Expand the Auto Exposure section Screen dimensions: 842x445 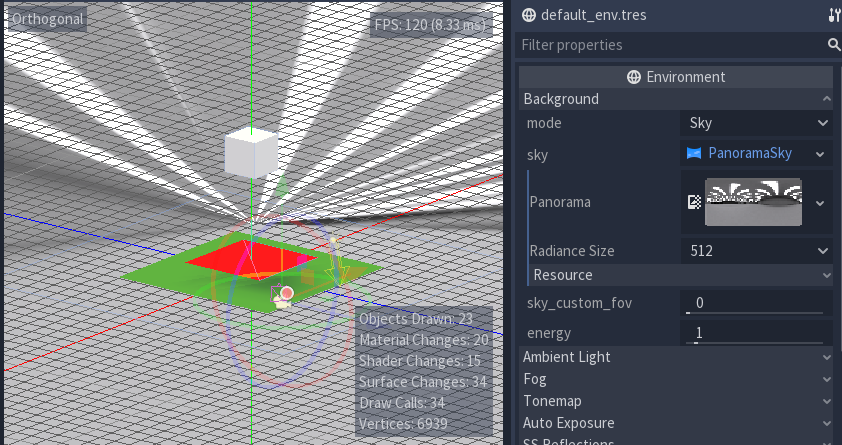pos(676,423)
